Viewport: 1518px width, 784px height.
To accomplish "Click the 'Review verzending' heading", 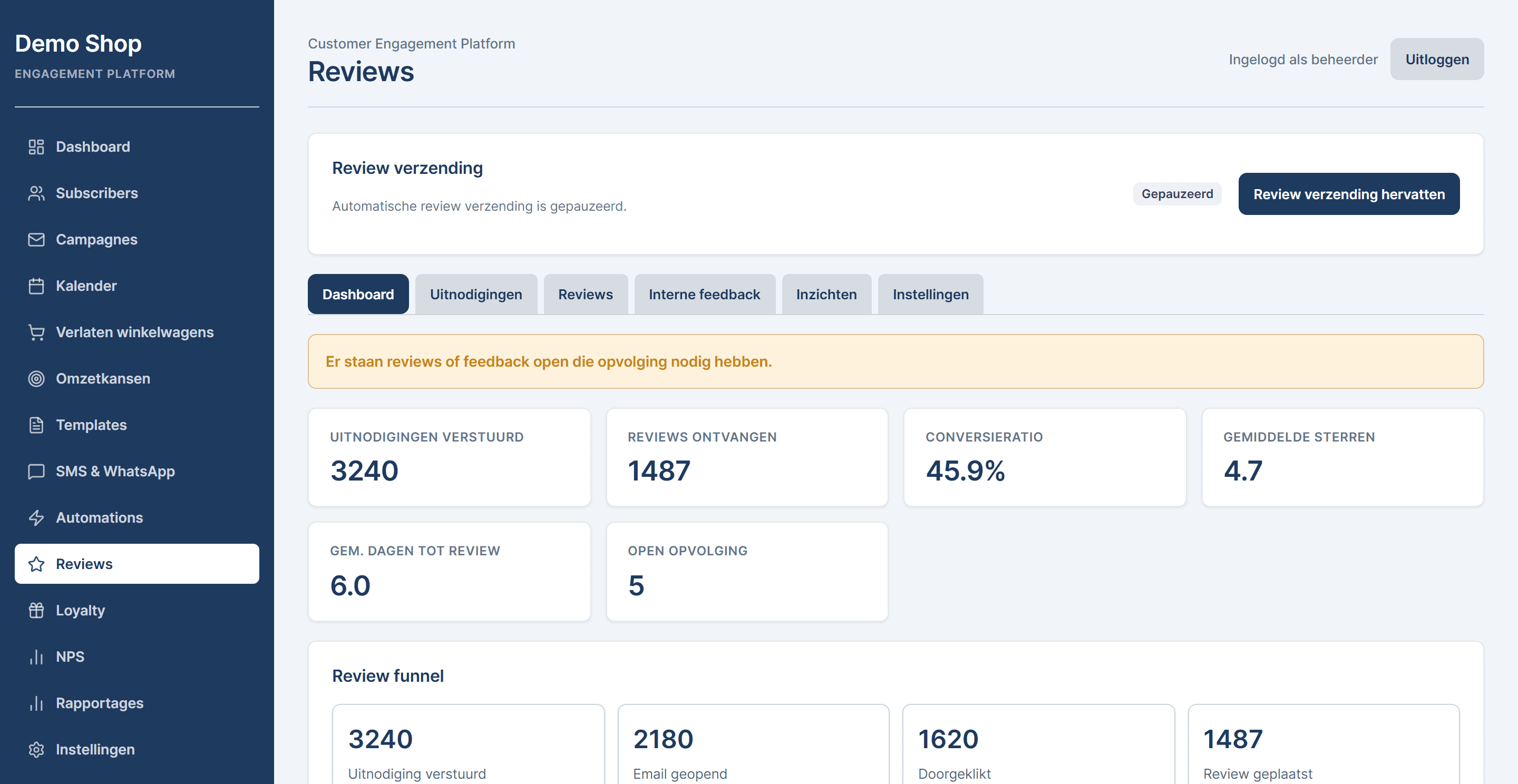I will (407, 168).
